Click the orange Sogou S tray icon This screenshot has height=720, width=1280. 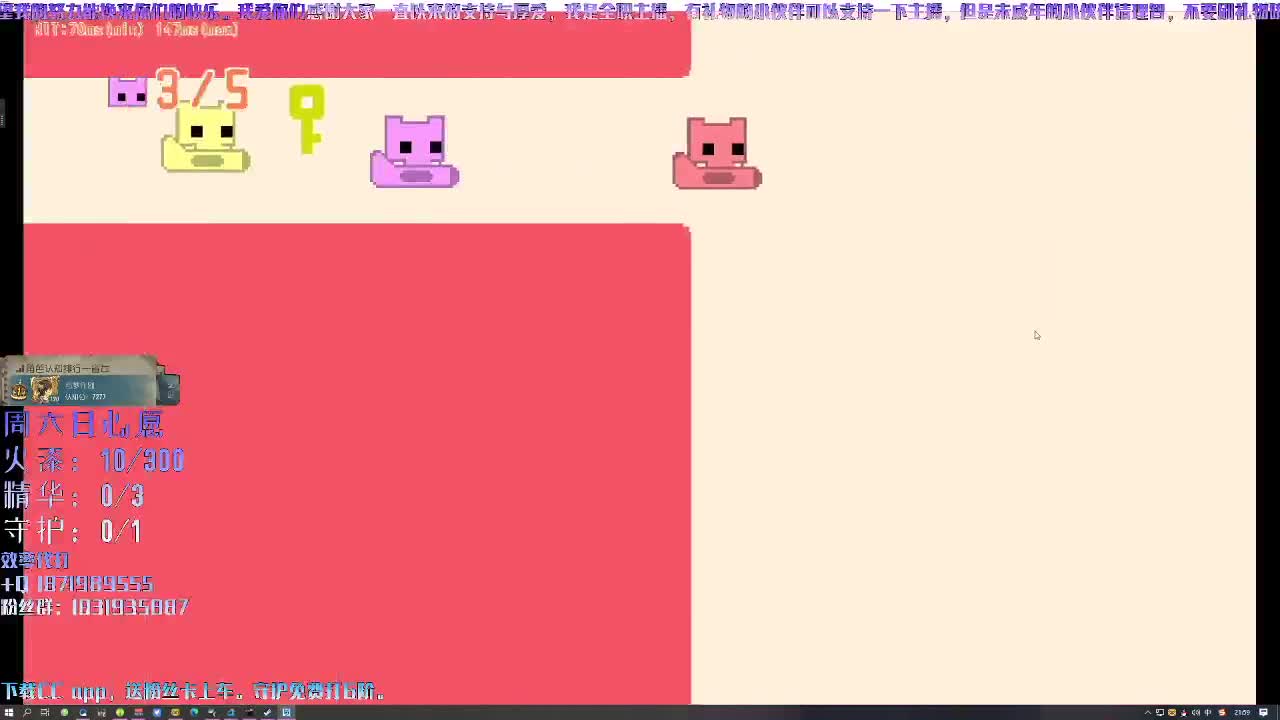pos(1221,713)
